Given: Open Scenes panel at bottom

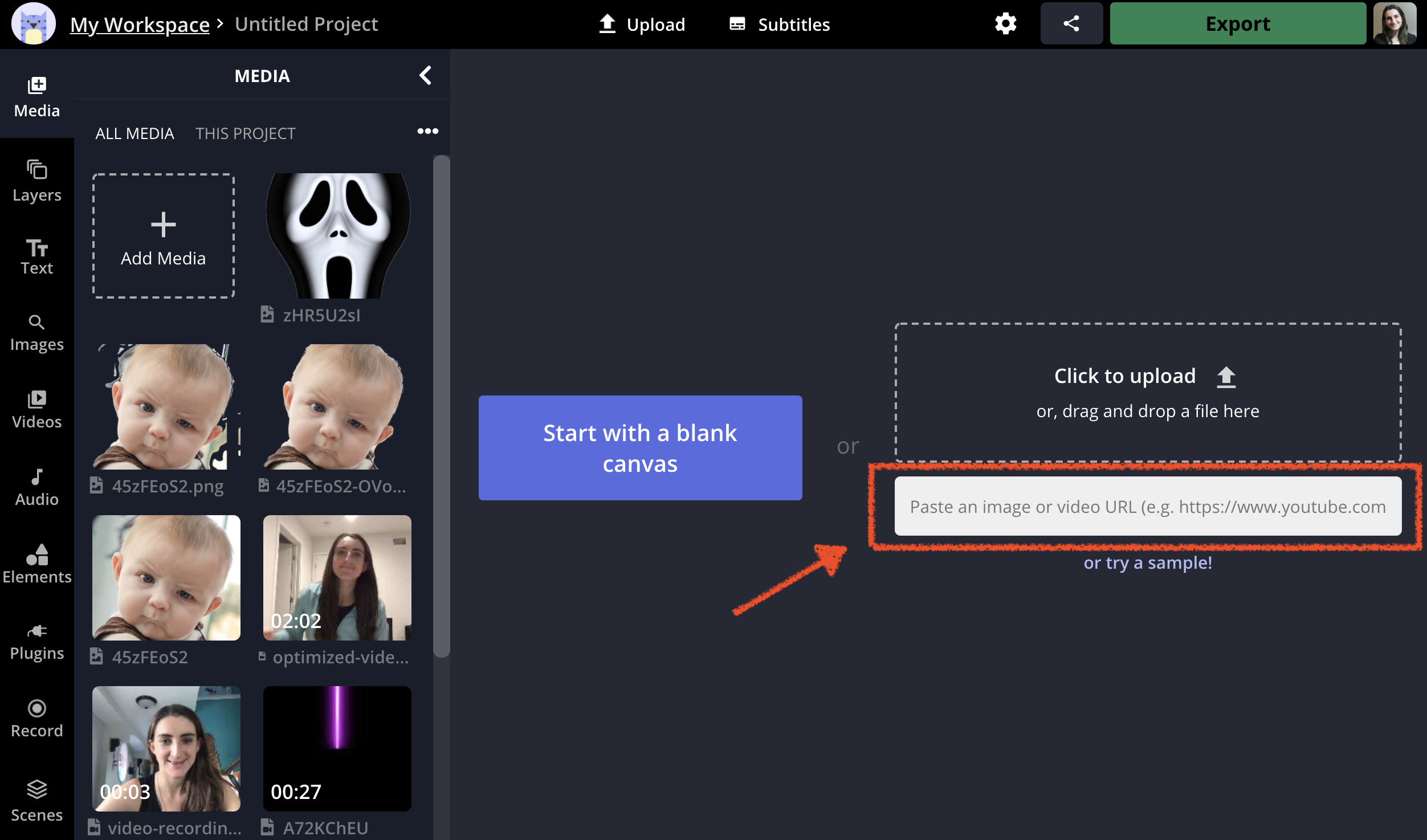Looking at the screenshot, I should [37, 800].
